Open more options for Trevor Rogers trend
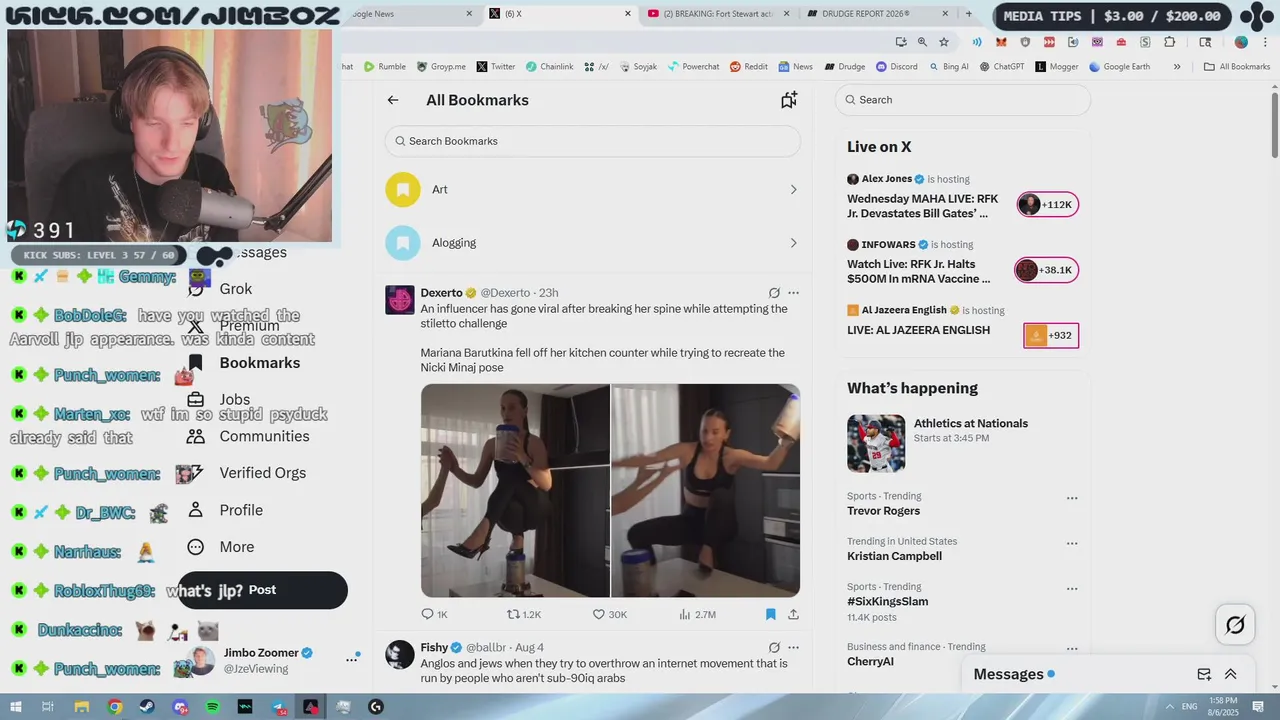1280x720 pixels. point(1072,498)
